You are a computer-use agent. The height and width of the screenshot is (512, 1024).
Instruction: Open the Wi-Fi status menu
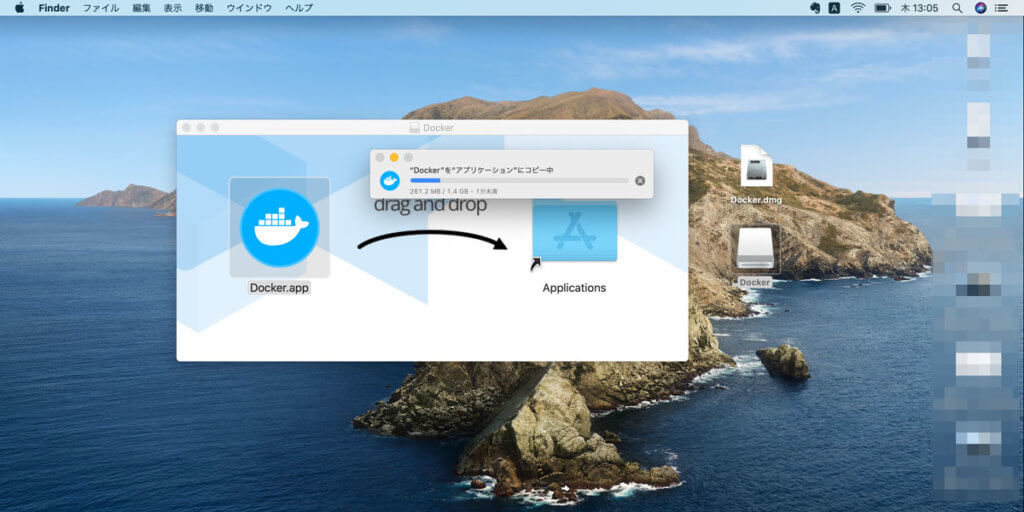(857, 8)
